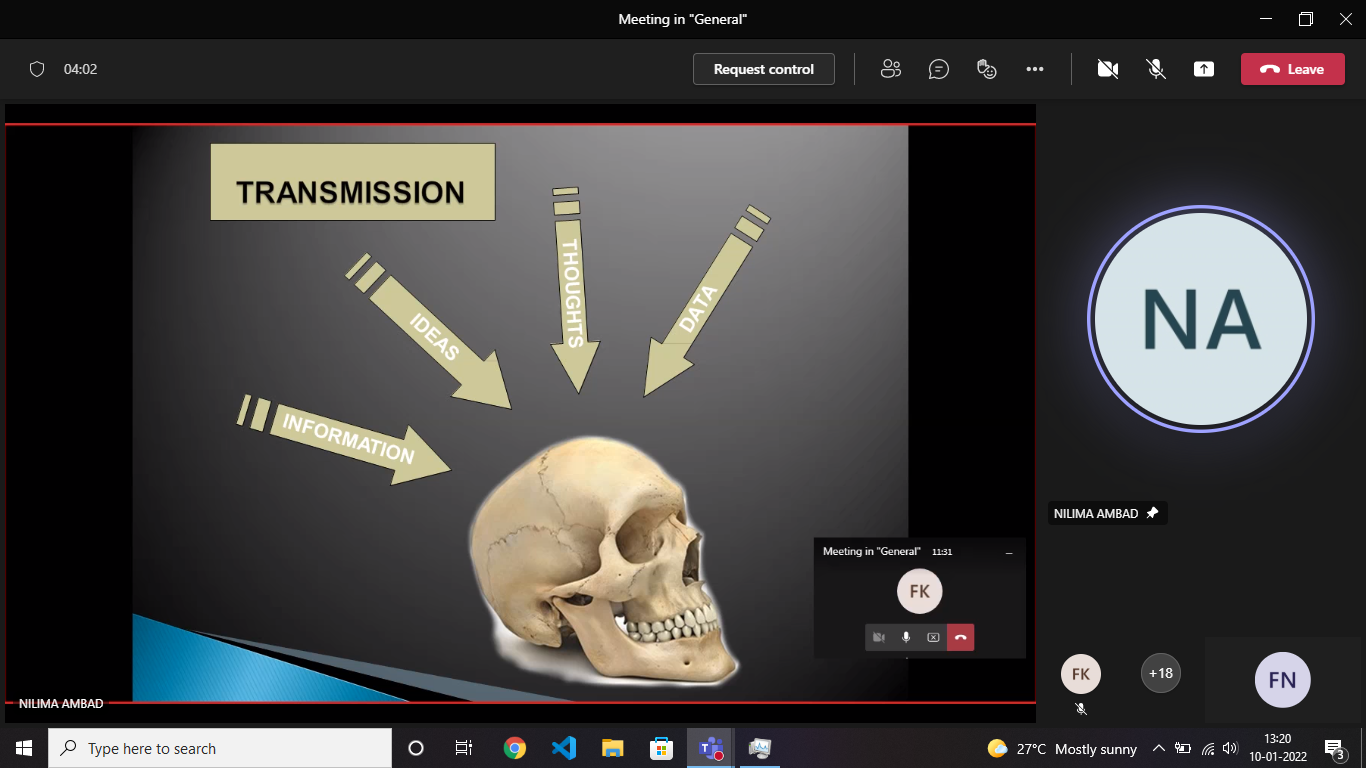1366x768 pixels.
Task: Show the +18 additional participants
Action: 1161,673
